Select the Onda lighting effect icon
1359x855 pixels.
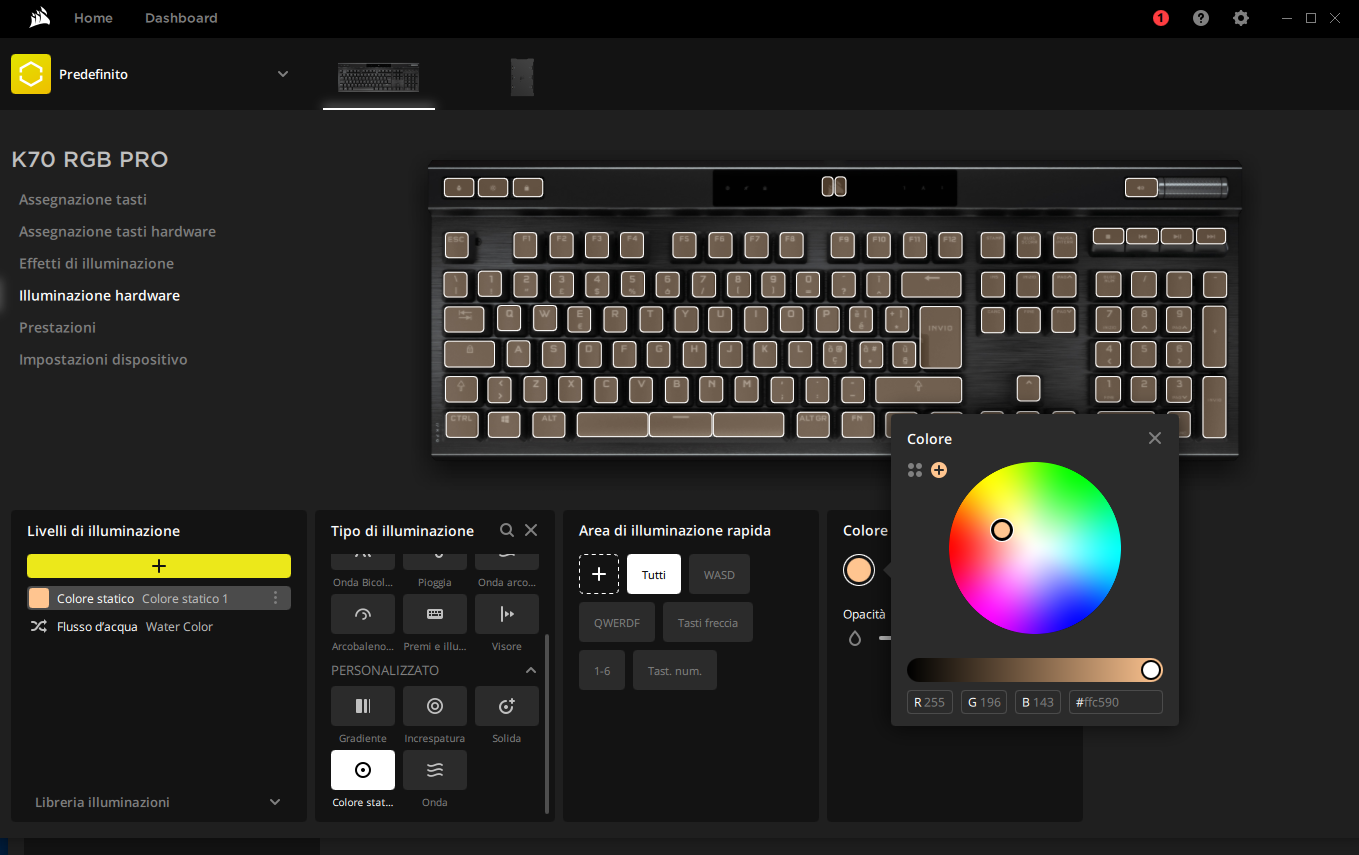coord(435,770)
